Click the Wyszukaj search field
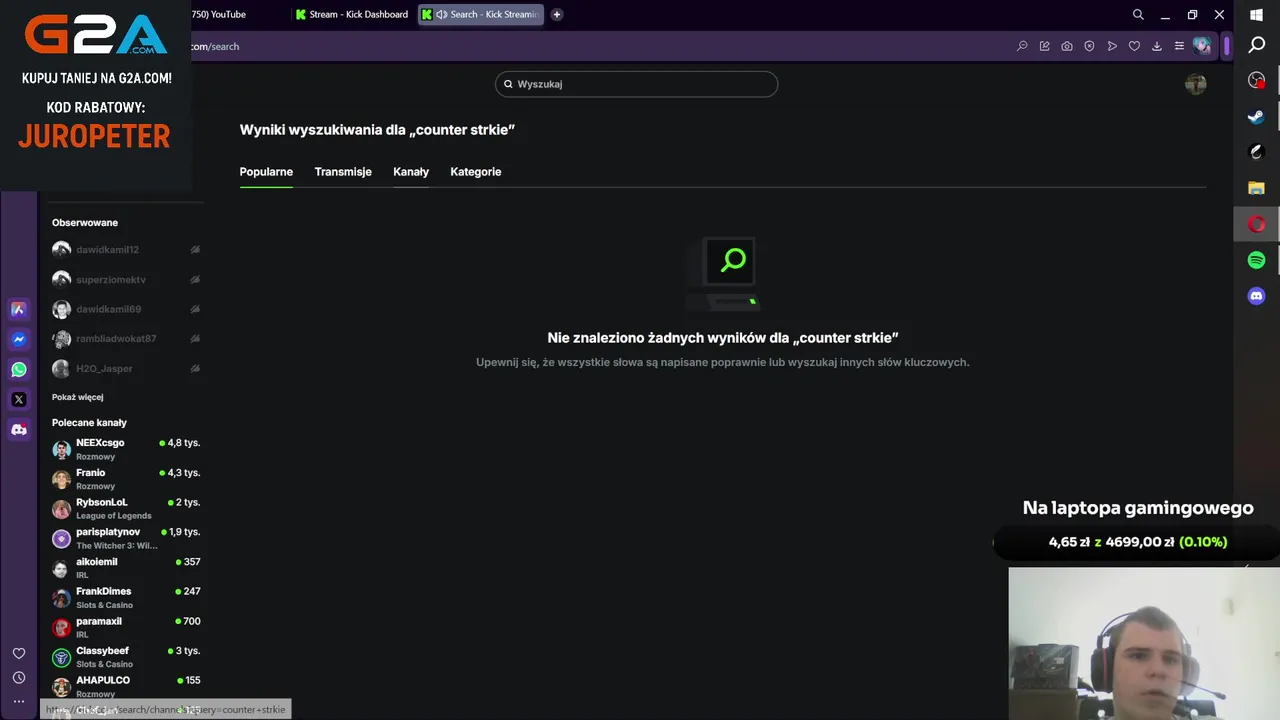Image resolution: width=1280 pixels, height=720 pixels. coord(636,84)
